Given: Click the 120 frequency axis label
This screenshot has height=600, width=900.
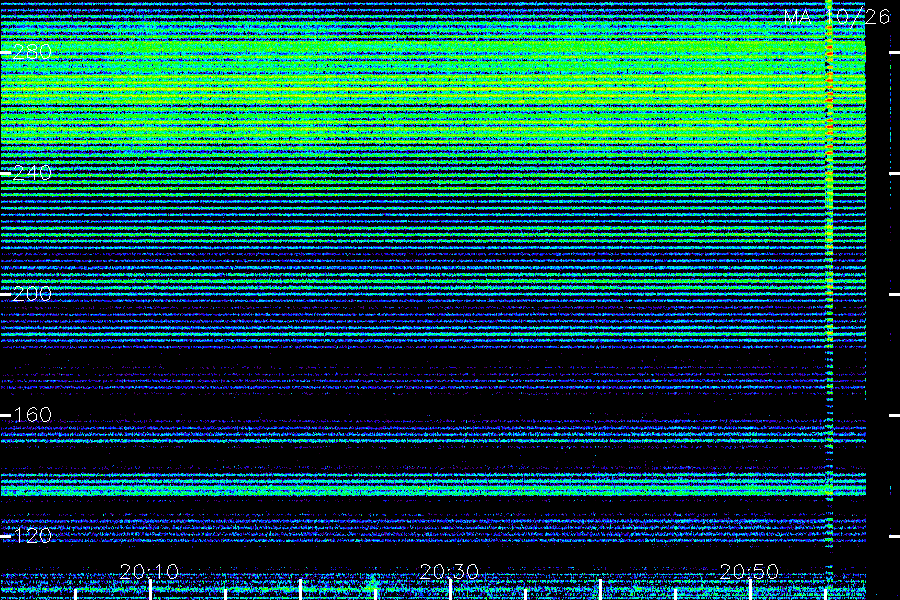Looking at the screenshot, I should (32, 536).
